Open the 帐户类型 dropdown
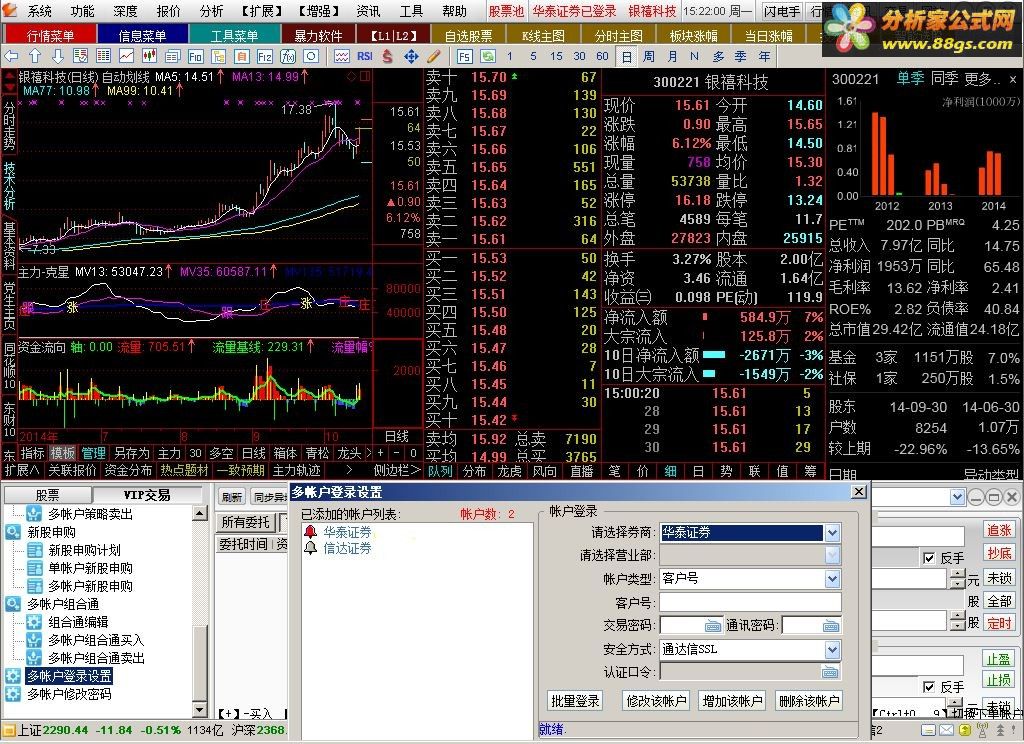Viewport: 1024px width, 744px height. pos(832,579)
